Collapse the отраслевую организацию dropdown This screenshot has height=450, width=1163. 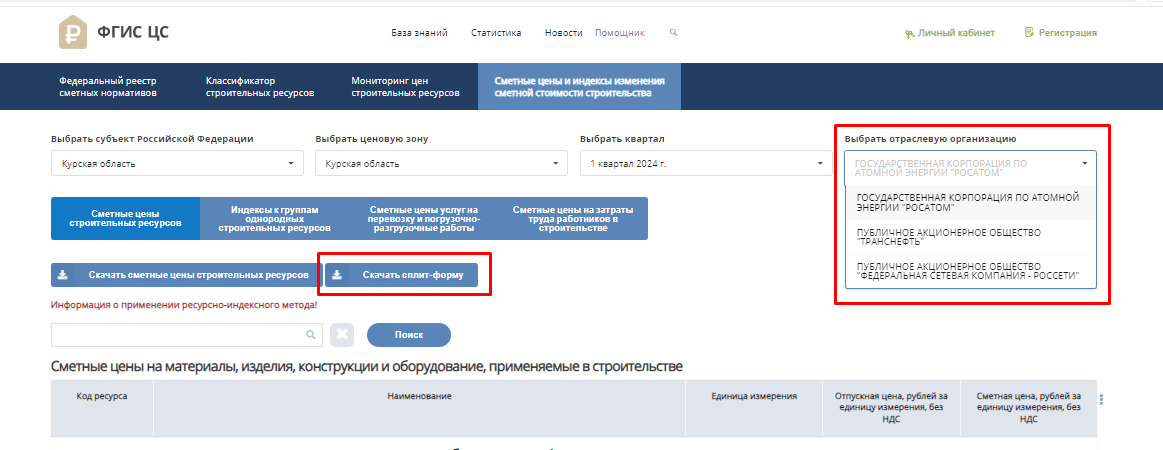970,168
